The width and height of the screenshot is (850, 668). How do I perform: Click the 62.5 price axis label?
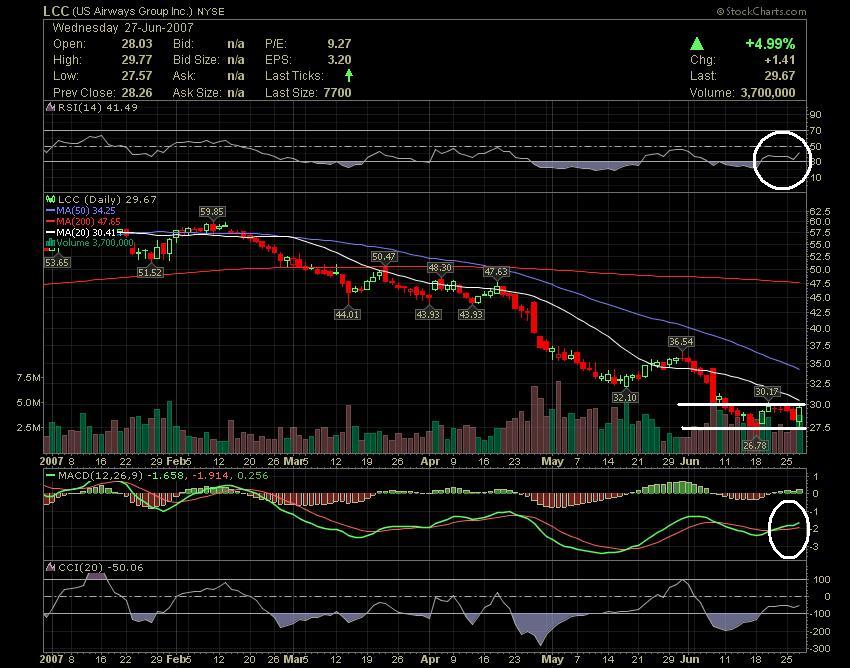click(x=820, y=210)
